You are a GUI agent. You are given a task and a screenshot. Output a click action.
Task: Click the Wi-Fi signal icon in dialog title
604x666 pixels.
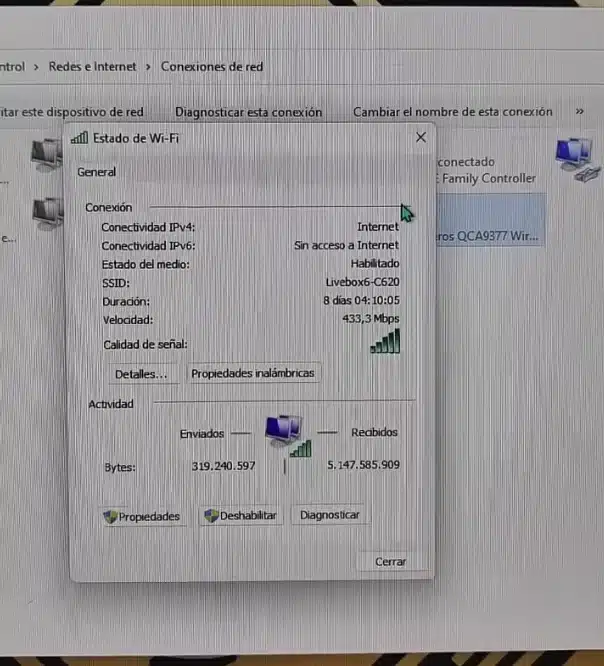point(79,138)
